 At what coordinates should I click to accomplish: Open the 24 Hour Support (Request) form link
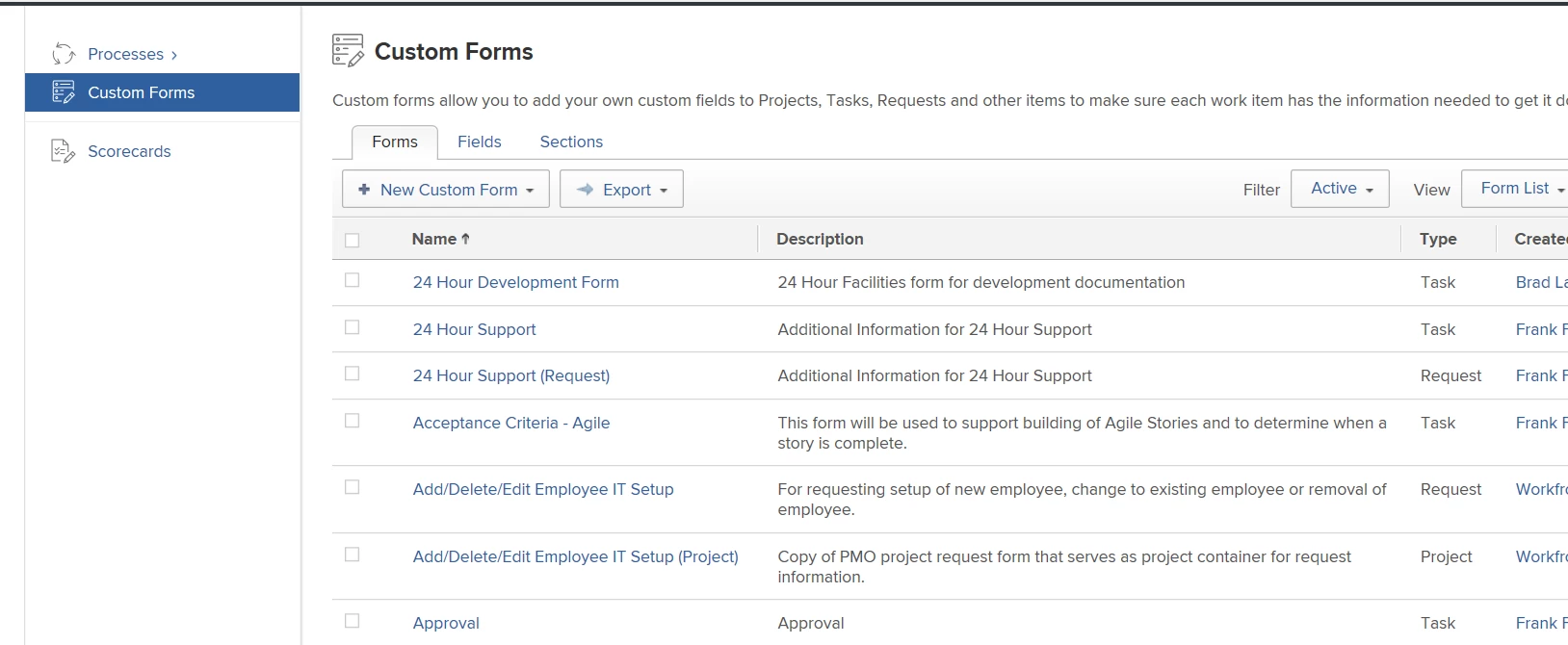click(x=511, y=375)
